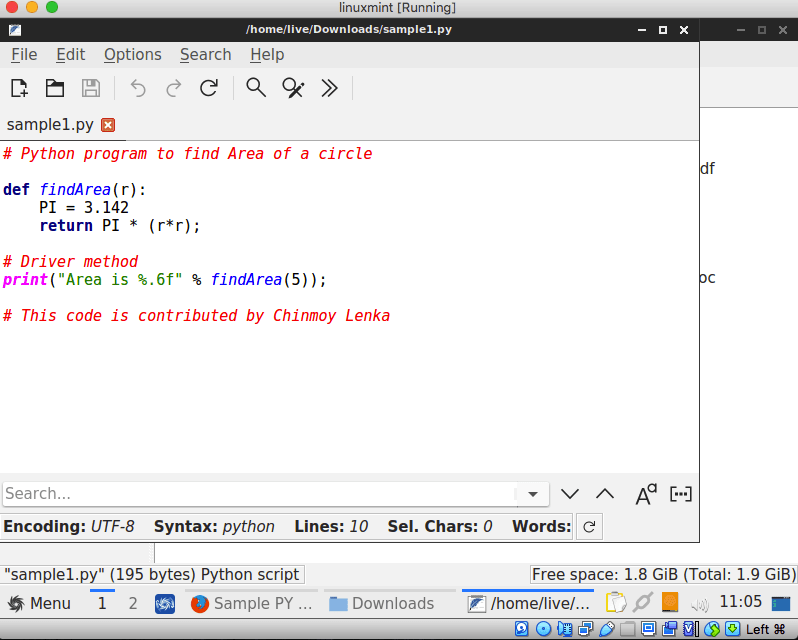Click the print("Area is %.6f") line

[x=164, y=280]
